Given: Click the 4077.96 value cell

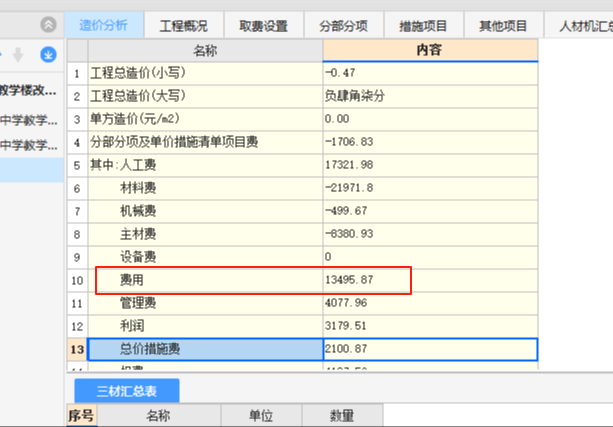Looking at the screenshot, I should pos(430,303).
